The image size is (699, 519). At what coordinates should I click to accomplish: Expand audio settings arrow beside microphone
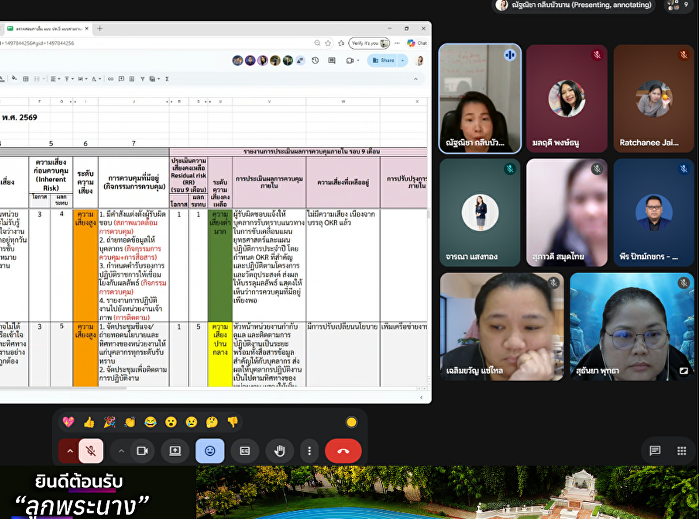pos(70,451)
